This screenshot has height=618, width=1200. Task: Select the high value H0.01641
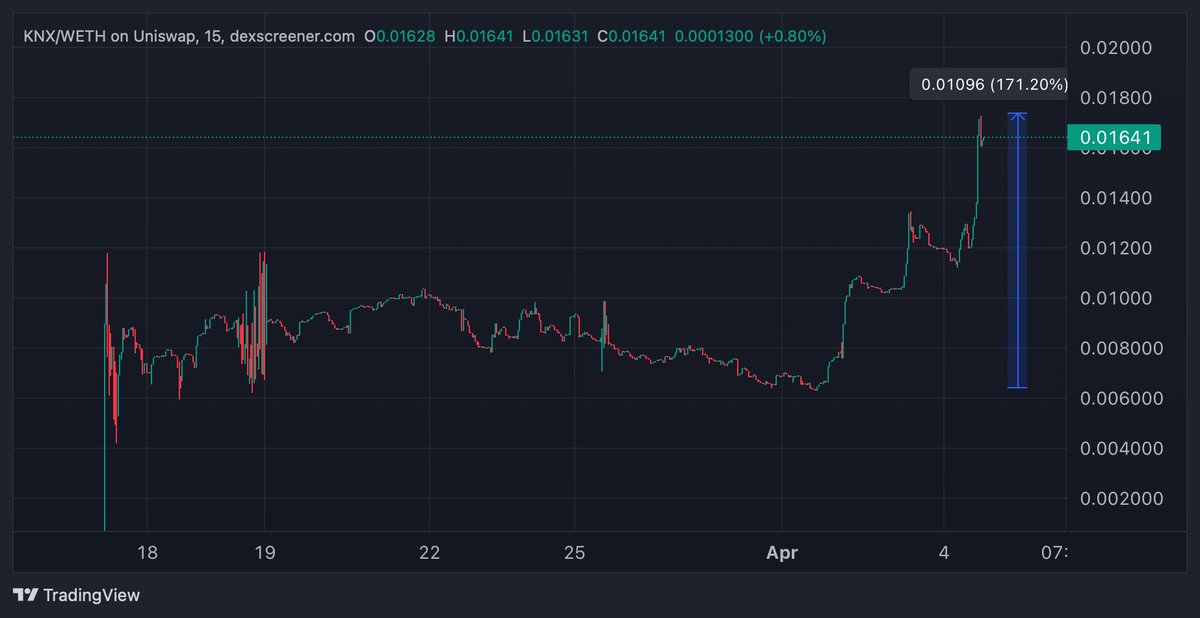tap(479, 36)
